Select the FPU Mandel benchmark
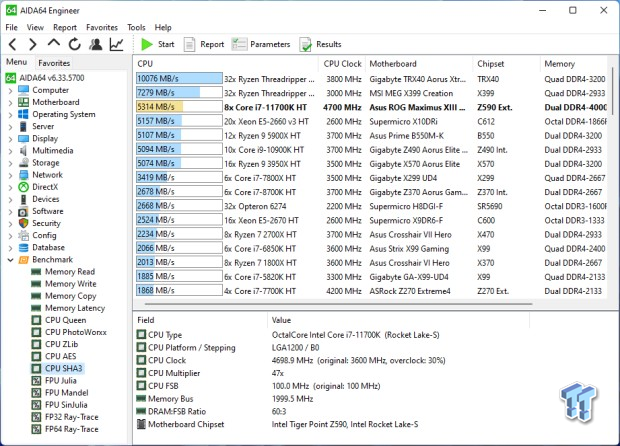The image size is (620, 446). pyautogui.click(x=66, y=393)
